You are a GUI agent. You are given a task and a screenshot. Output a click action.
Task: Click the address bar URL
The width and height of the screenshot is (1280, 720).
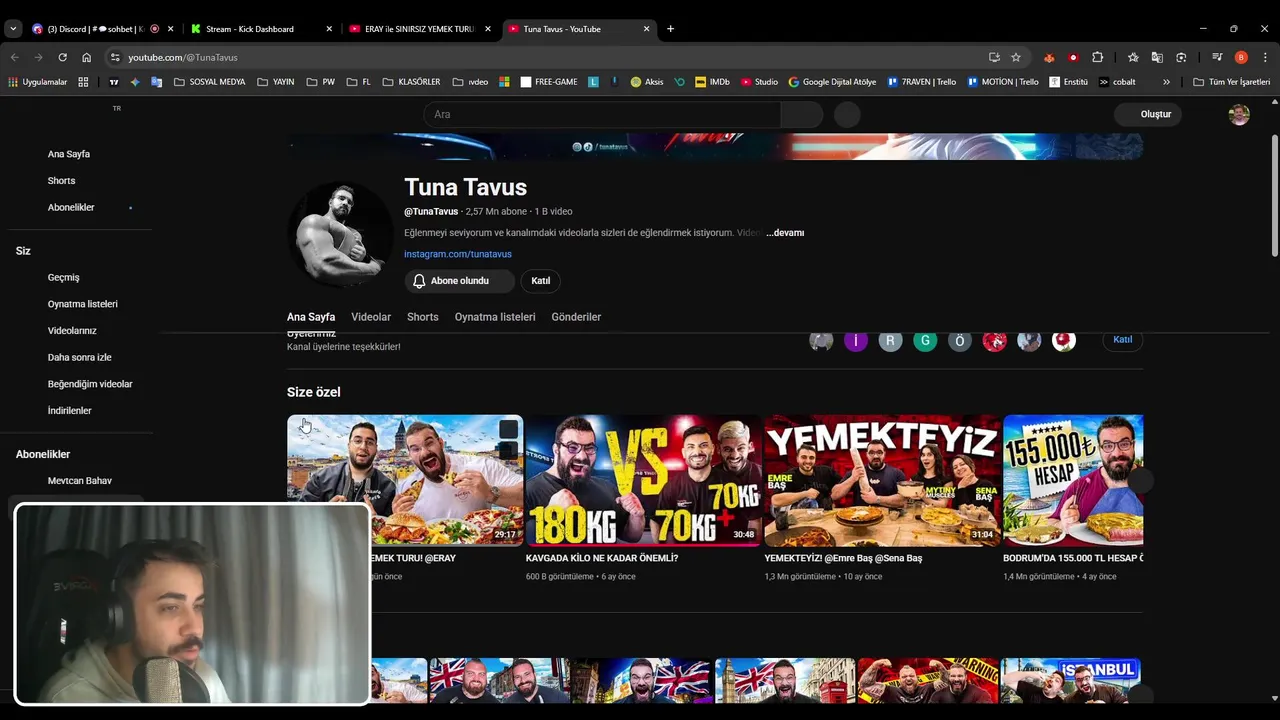click(x=183, y=57)
